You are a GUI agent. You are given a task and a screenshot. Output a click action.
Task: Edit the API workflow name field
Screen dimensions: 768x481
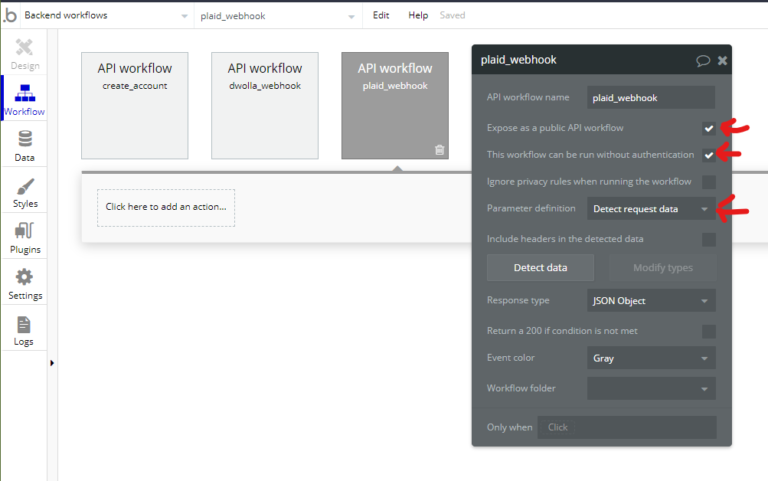[x=651, y=98]
